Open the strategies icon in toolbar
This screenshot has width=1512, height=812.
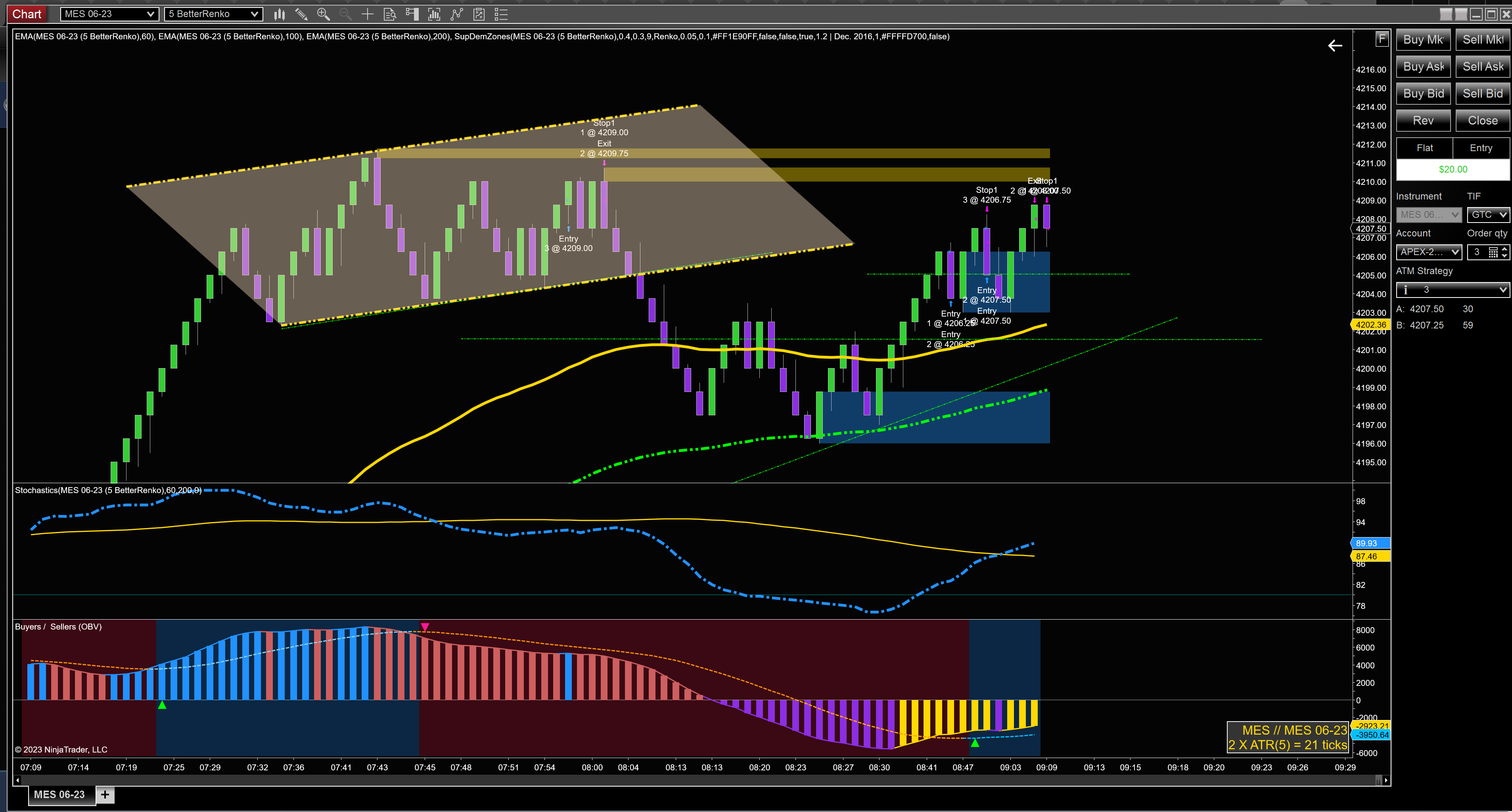[x=457, y=14]
